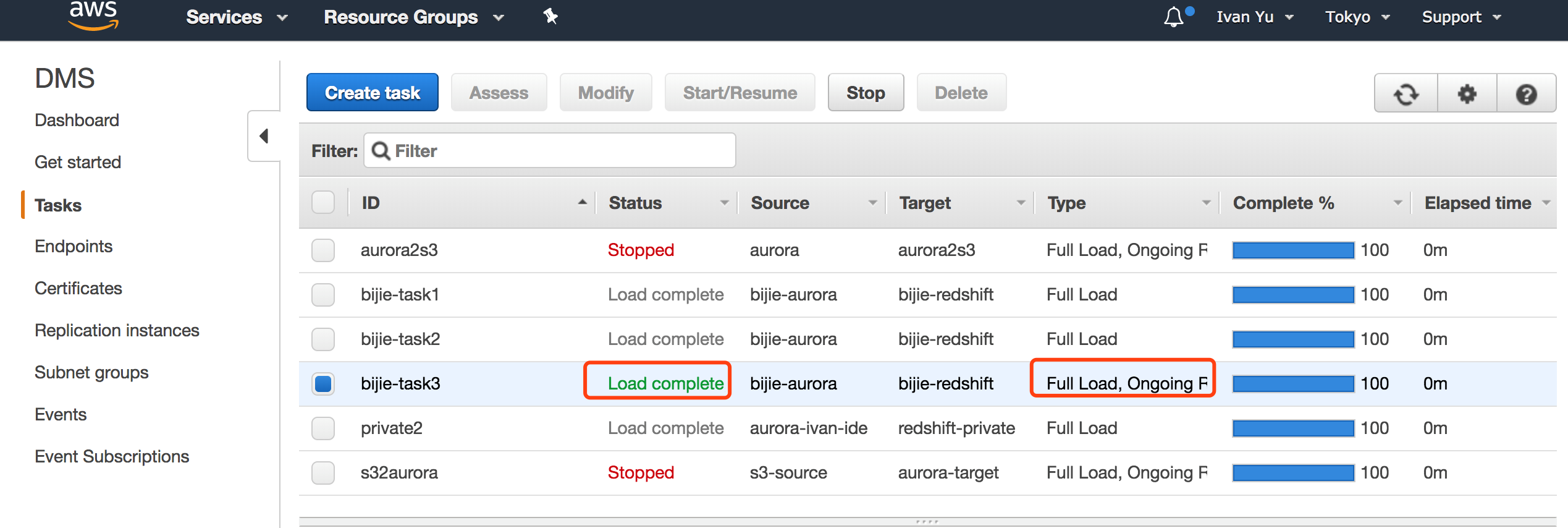This screenshot has height=528, width=1568.
Task: Click the DMS sidebar title
Action: (65, 79)
